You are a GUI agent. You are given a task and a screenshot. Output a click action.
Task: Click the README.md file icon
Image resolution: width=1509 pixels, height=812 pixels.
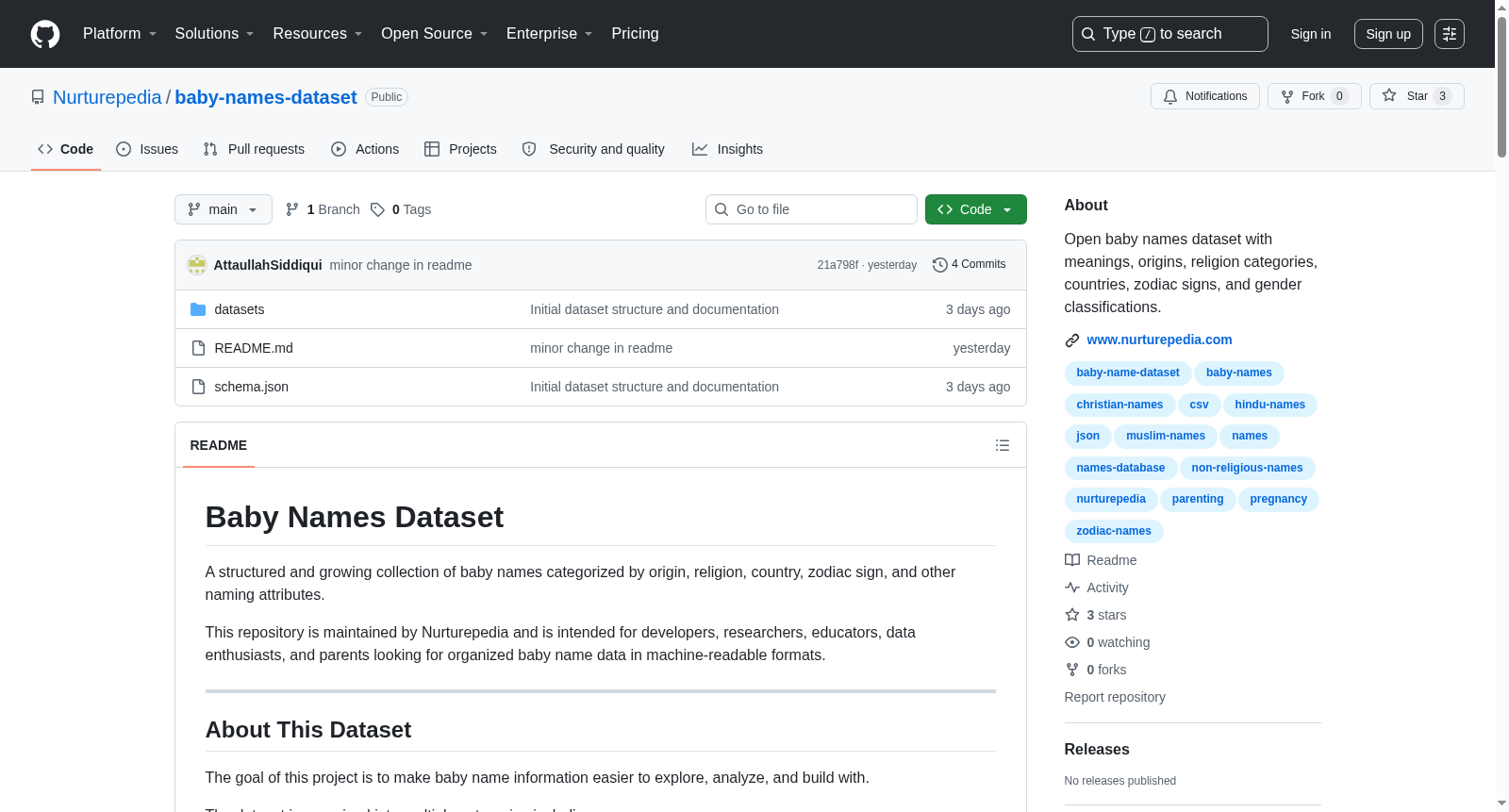click(198, 348)
